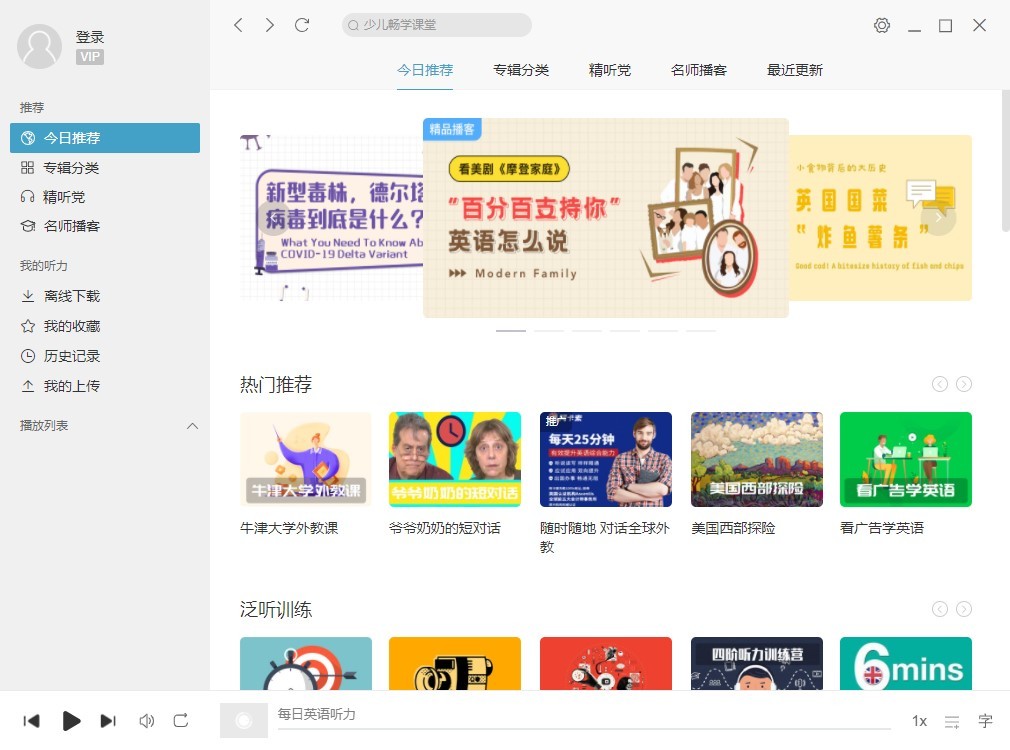Open the playlist add icon
The width and height of the screenshot is (1010, 750).
click(952, 721)
